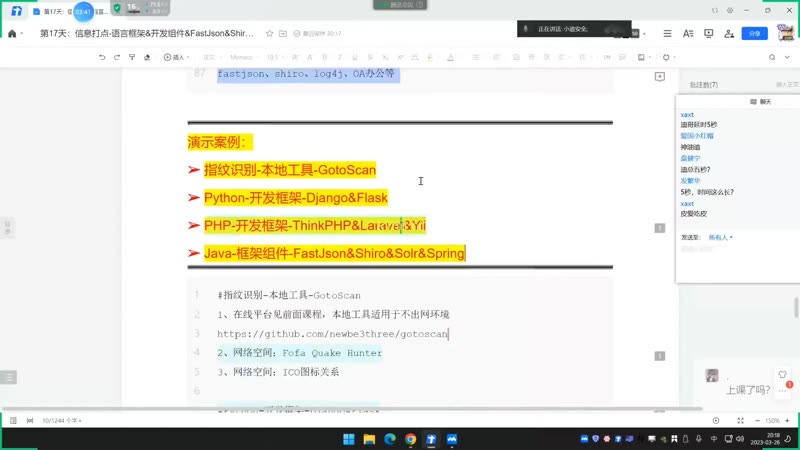Add a comment using the side plus icon

point(660,77)
